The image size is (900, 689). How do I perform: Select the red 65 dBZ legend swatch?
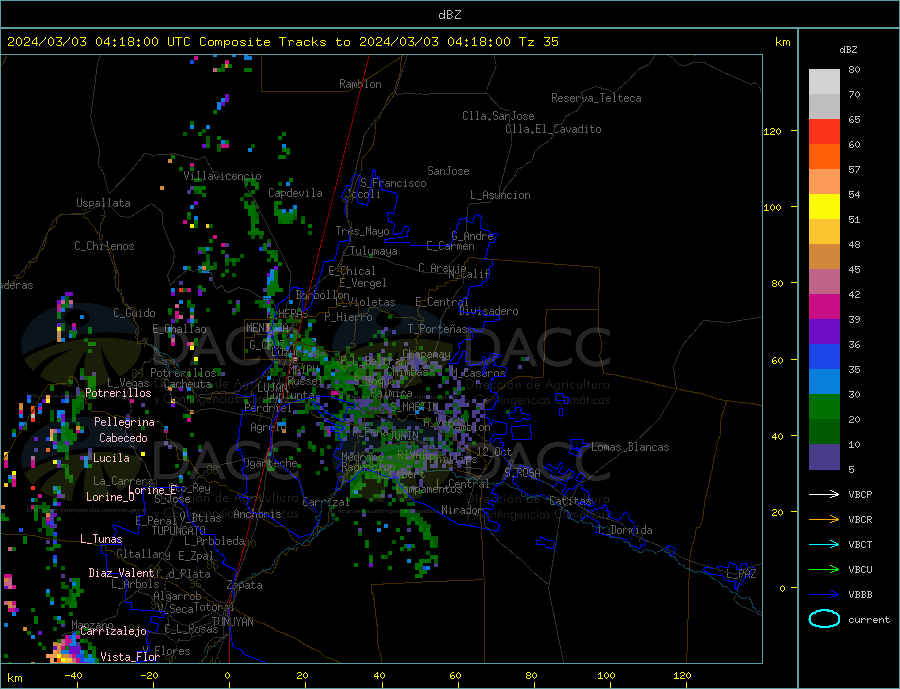coord(824,131)
